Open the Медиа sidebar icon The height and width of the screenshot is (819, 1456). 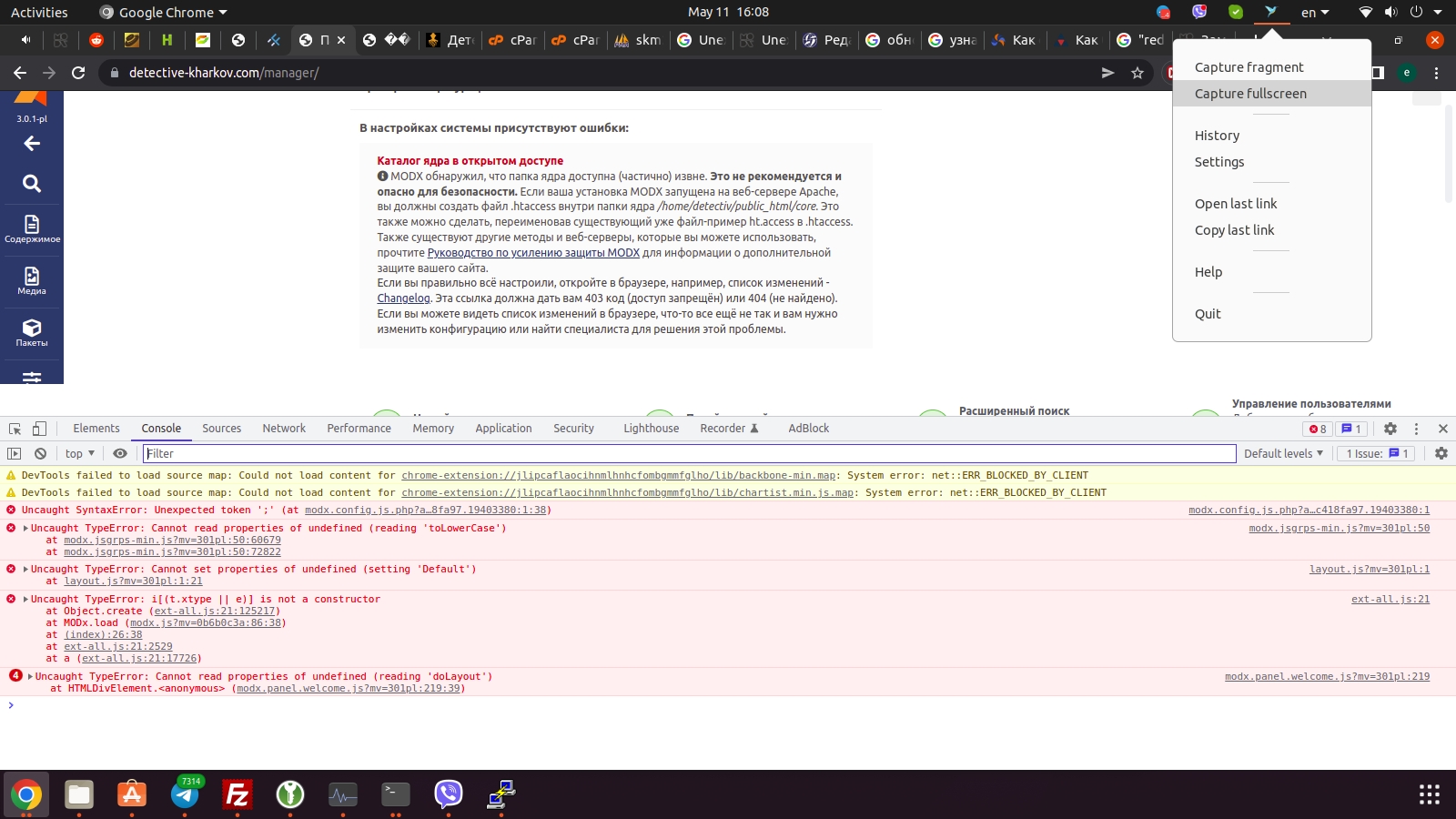click(32, 281)
